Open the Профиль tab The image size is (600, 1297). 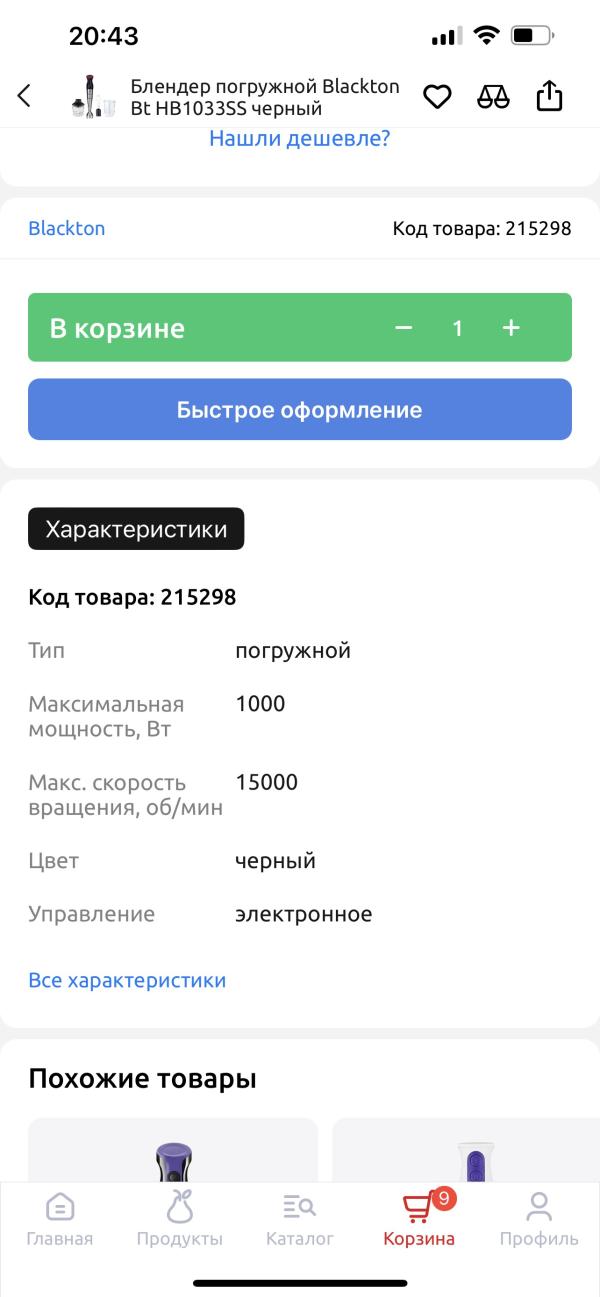pos(539,1220)
